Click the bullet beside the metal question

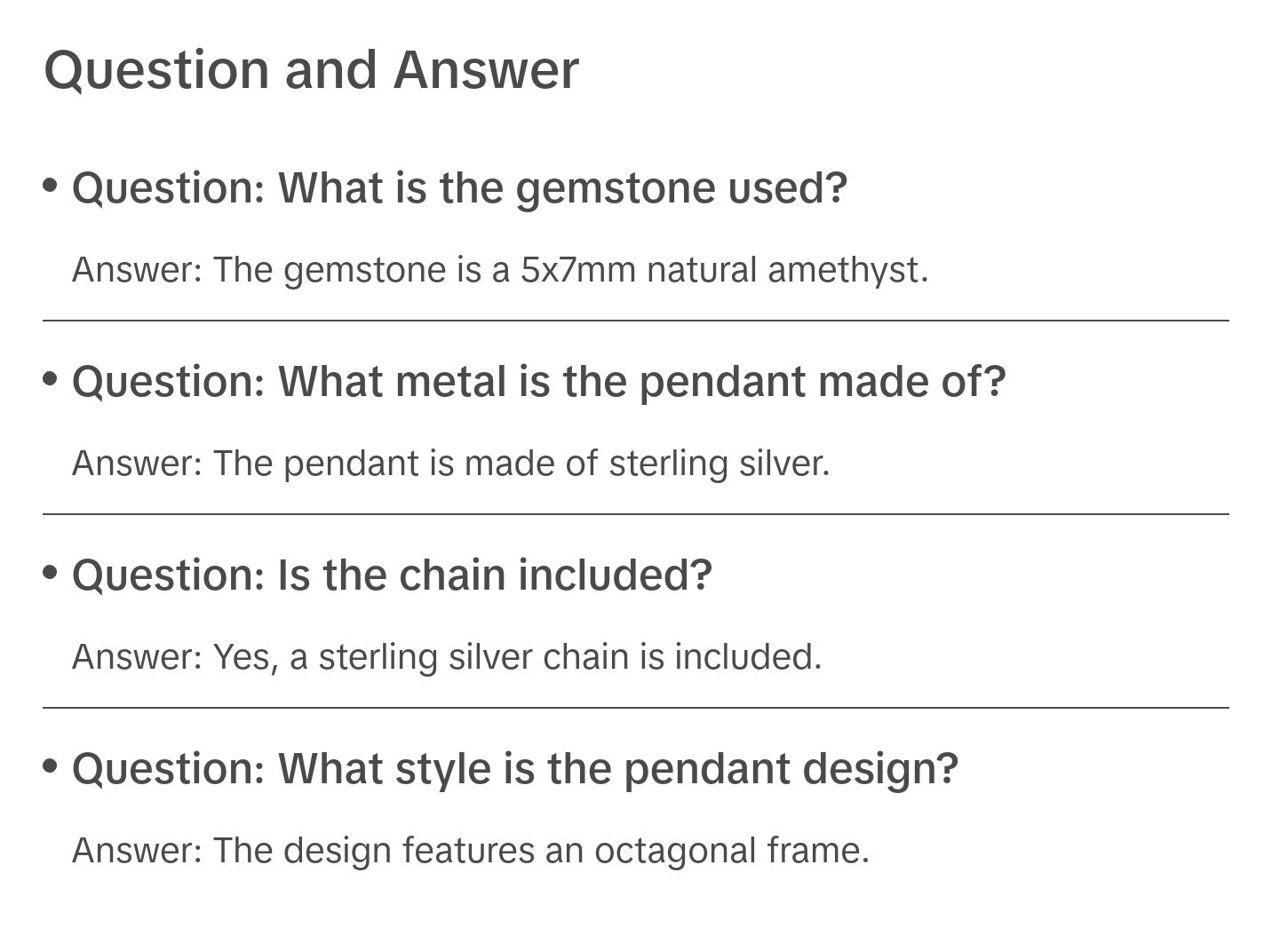tap(51, 379)
